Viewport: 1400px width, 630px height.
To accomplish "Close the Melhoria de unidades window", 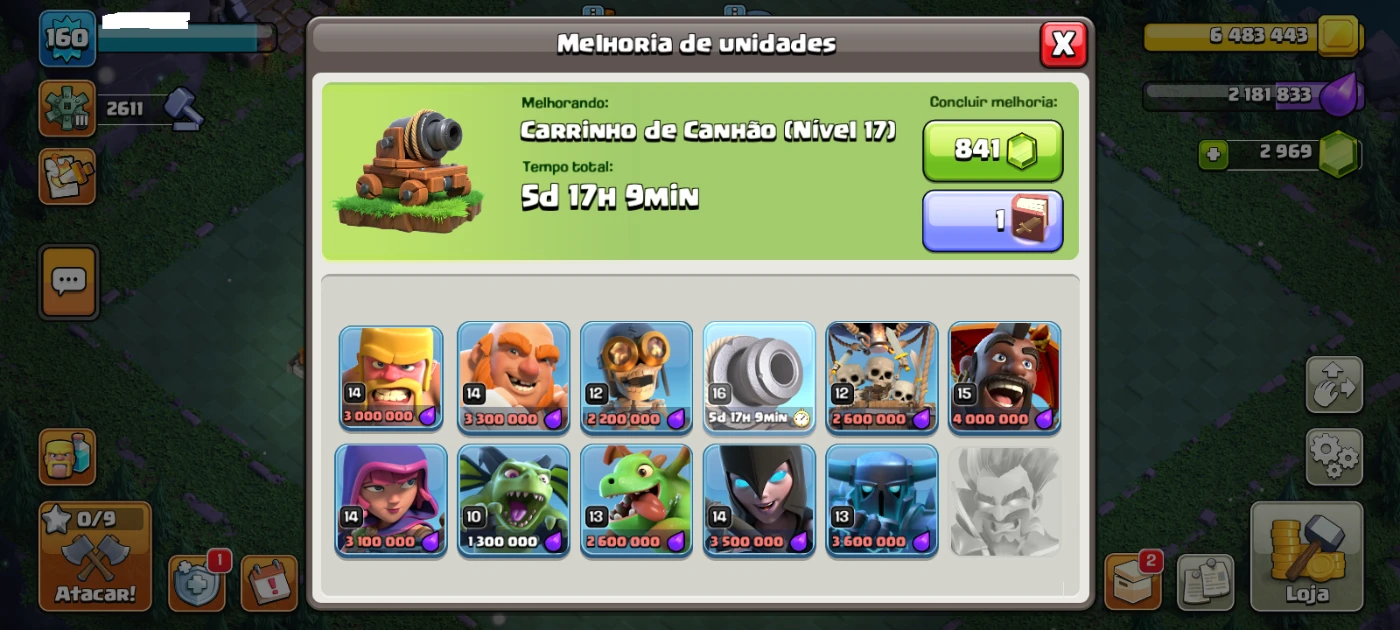I will [x=1063, y=44].
